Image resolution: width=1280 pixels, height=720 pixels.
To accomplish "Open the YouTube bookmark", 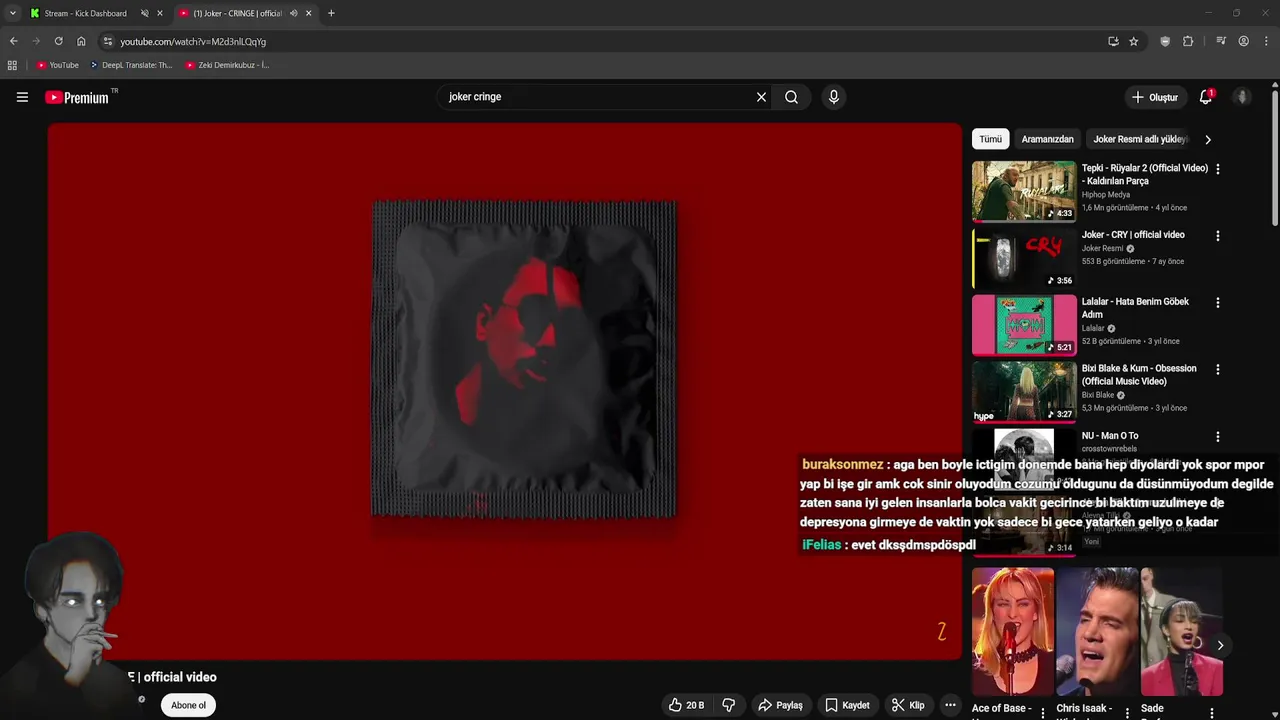I will point(57,65).
